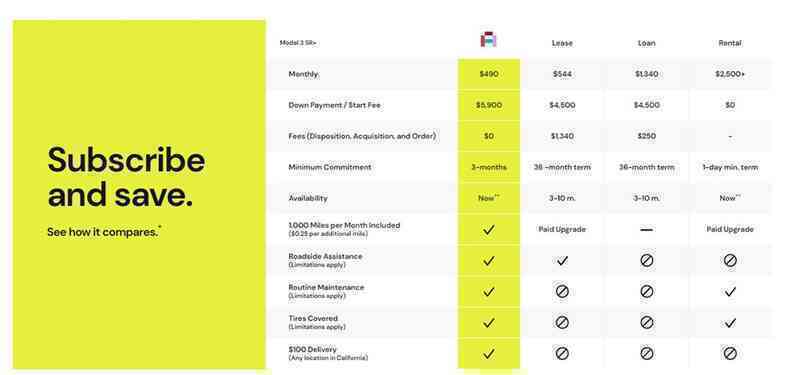The image size is (798, 375).
Task: Click the Lease Routine Maintenance prohibited icon
Action: pyautogui.click(x=562, y=292)
